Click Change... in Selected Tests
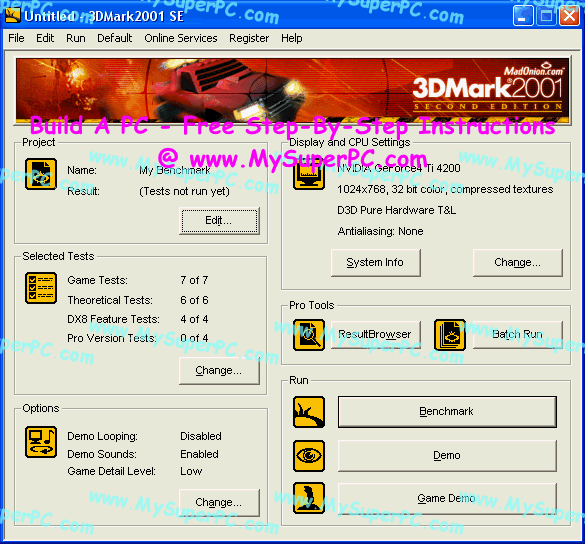 (219, 371)
